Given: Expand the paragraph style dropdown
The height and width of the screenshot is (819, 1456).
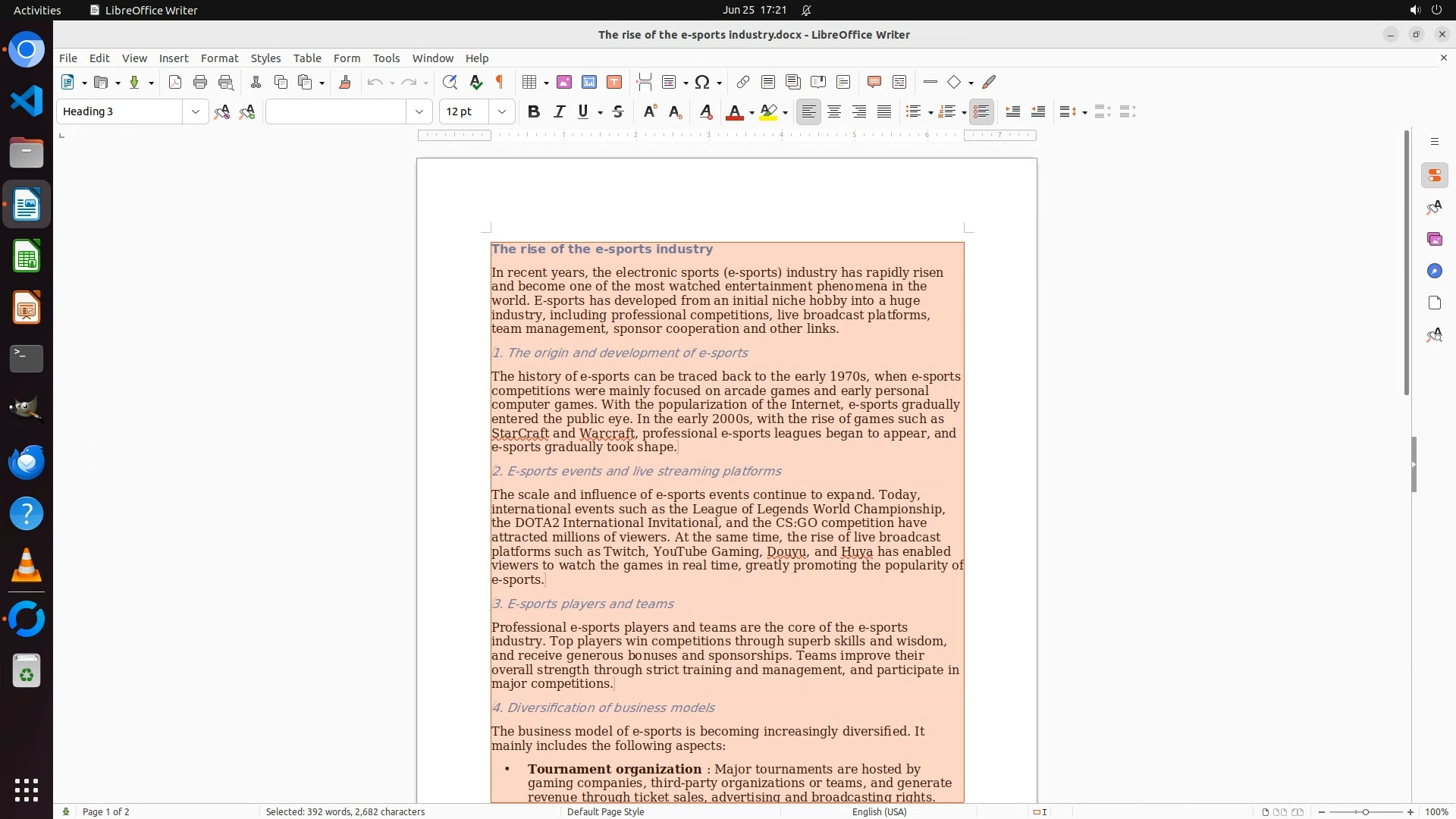Looking at the screenshot, I should pos(196,112).
